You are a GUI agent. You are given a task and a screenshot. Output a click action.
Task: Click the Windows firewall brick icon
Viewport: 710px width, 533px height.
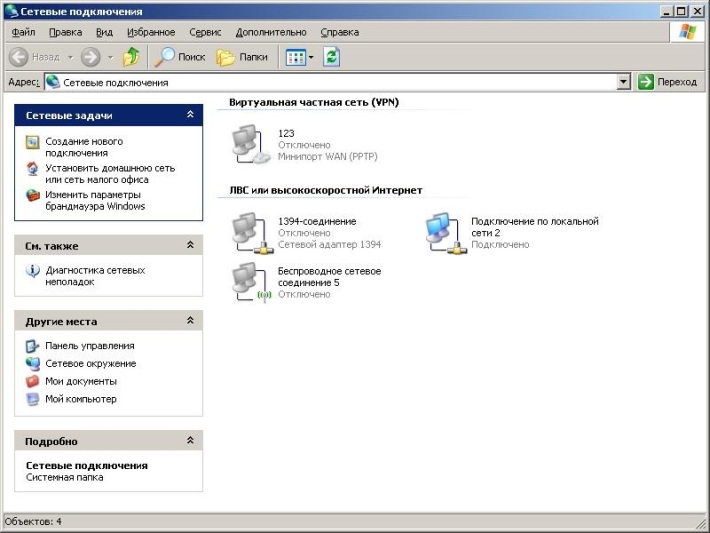(32, 196)
